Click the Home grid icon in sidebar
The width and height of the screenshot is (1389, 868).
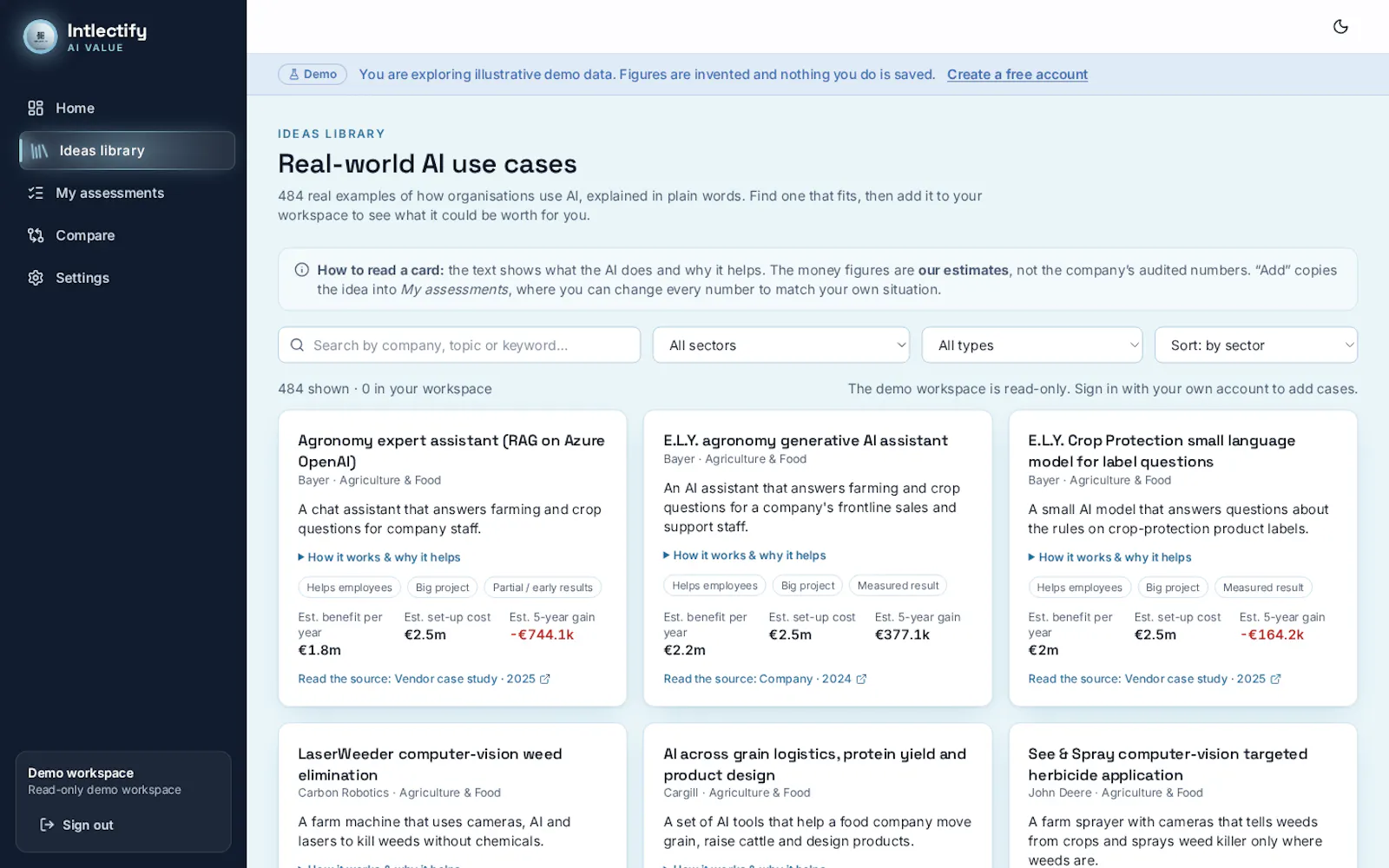pyautogui.click(x=36, y=108)
